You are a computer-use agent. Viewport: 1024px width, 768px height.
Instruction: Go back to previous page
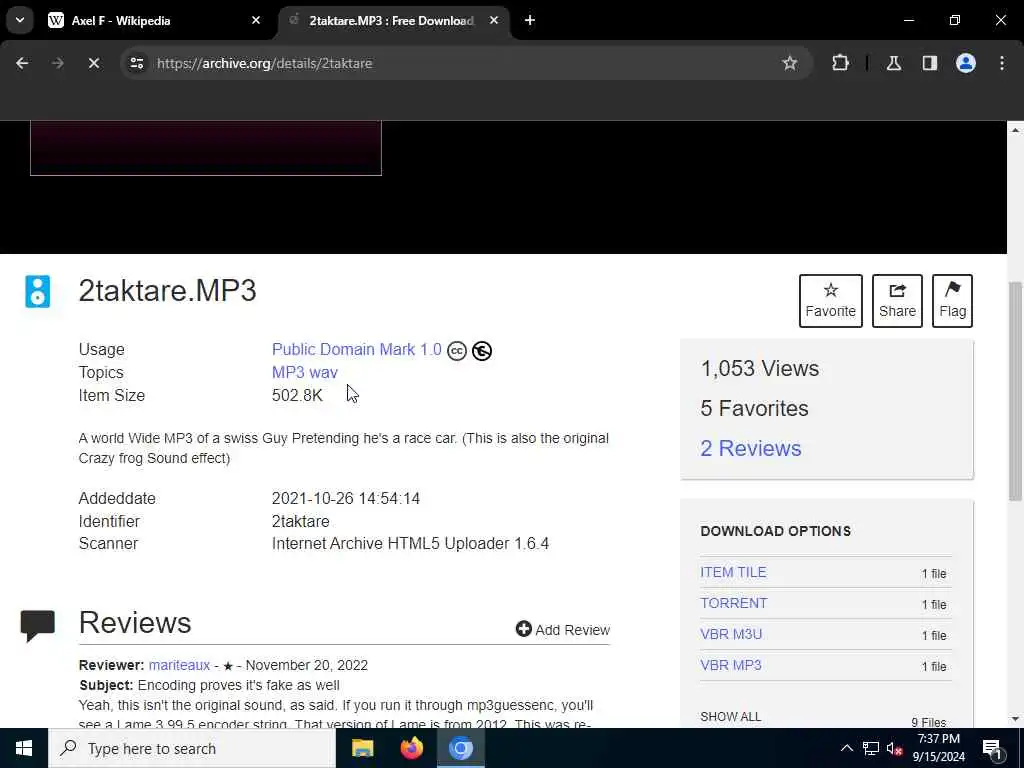click(22, 63)
